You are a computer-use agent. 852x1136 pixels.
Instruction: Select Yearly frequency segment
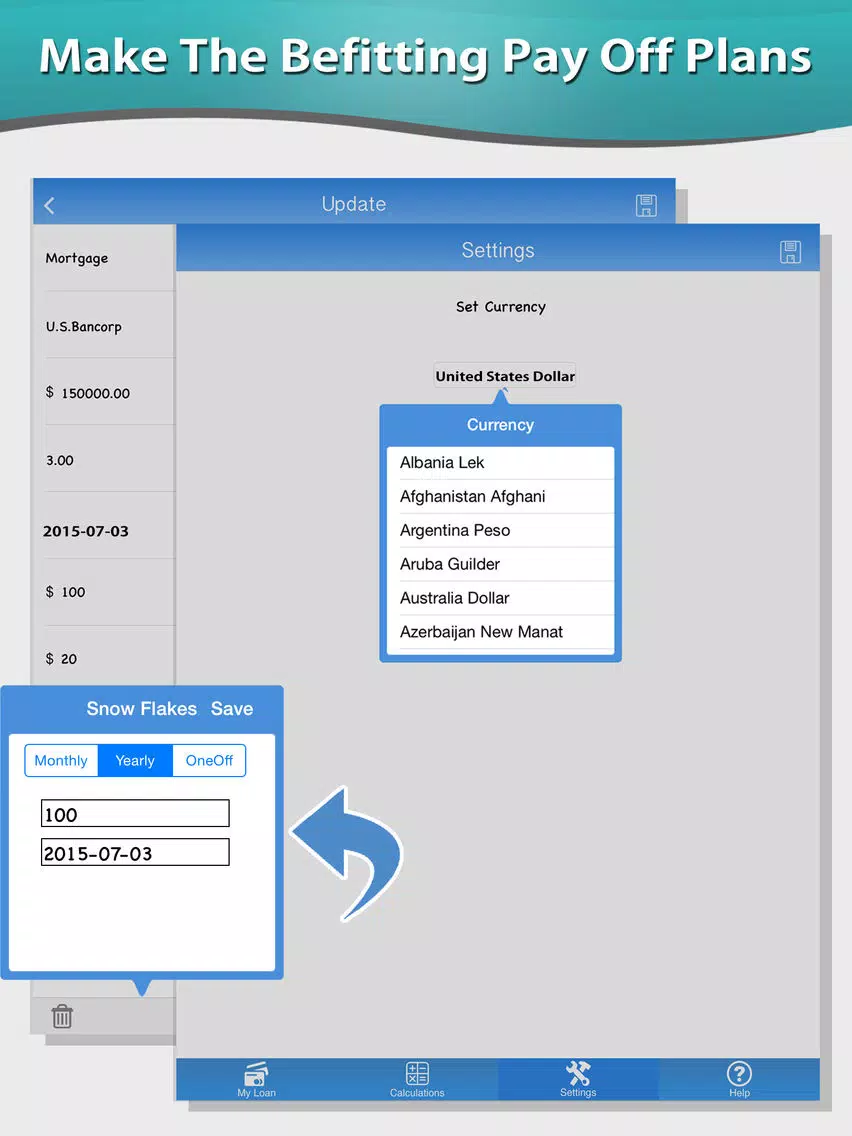135,761
